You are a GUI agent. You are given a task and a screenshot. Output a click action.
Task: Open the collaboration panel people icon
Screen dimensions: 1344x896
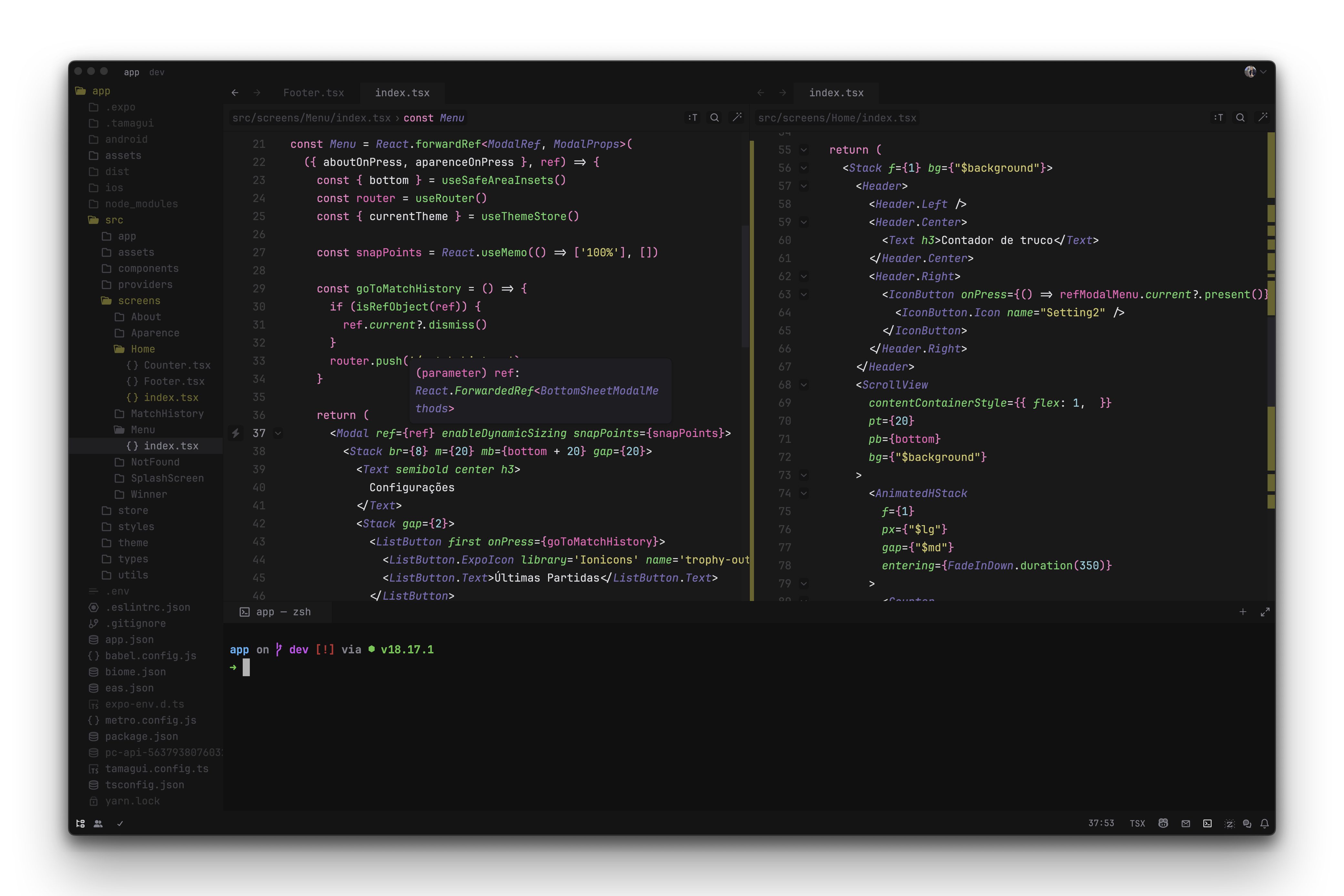click(x=98, y=823)
